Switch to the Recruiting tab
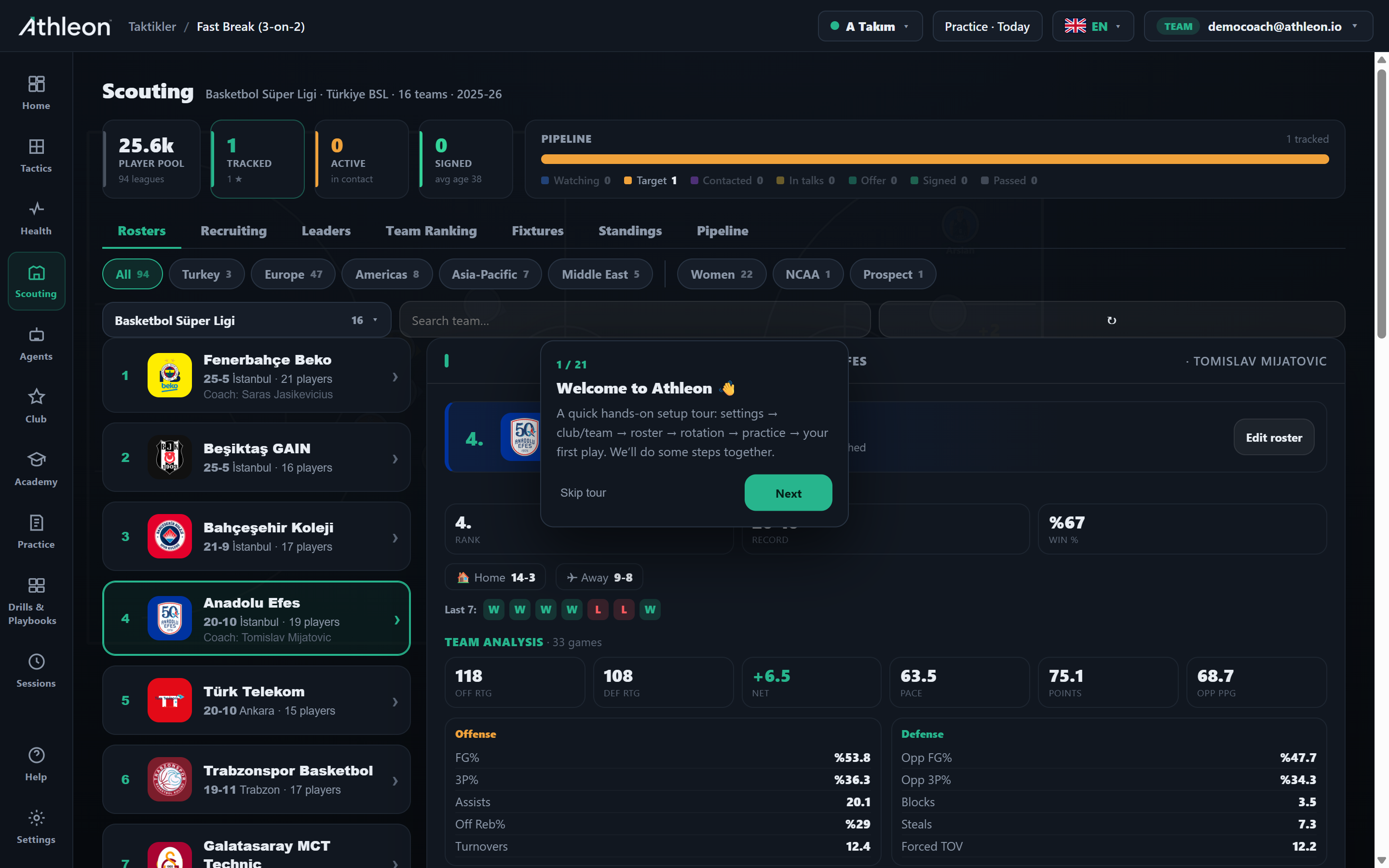 point(233,231)
